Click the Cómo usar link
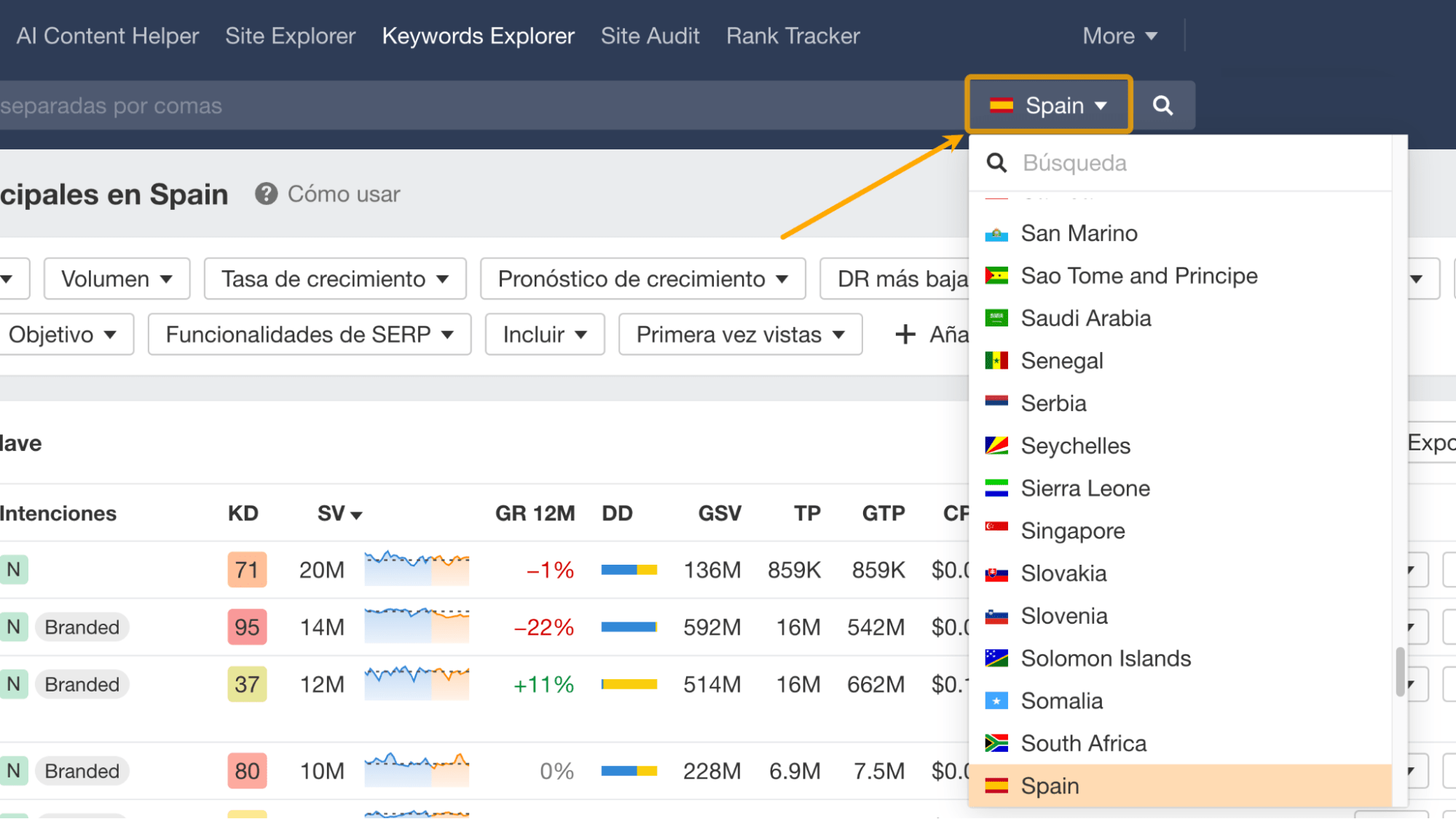The image size is (1456, 819). 343,194
